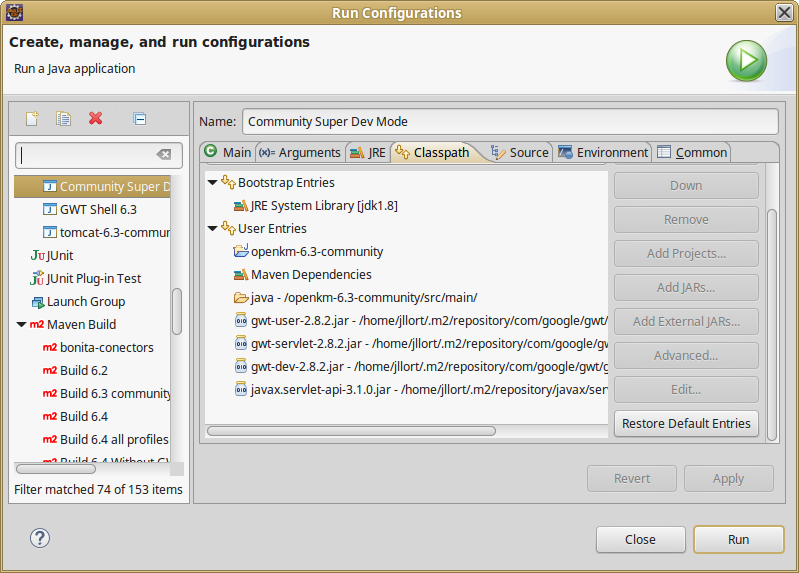Collapse the Maven Build group

21,324
